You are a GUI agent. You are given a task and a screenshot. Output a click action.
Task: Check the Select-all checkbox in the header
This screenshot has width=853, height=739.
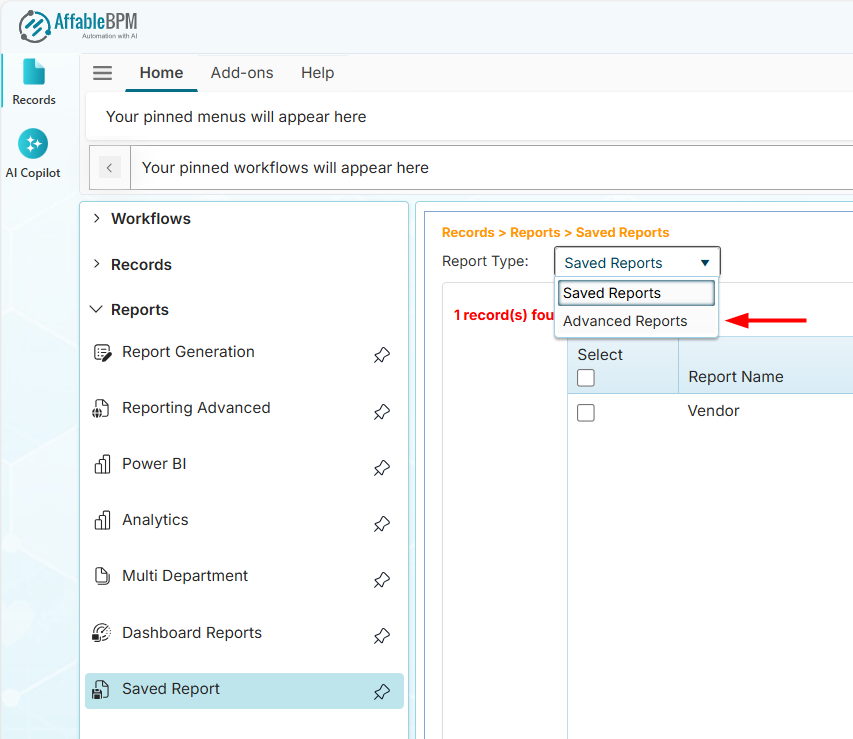585,377
